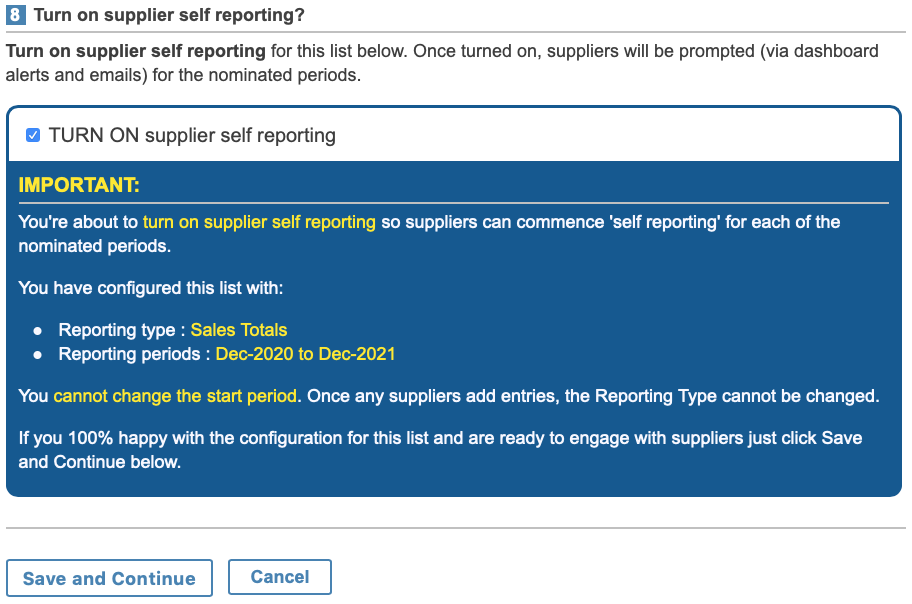
Task: Click the step 8 number icon
Action: click(16, 15)
